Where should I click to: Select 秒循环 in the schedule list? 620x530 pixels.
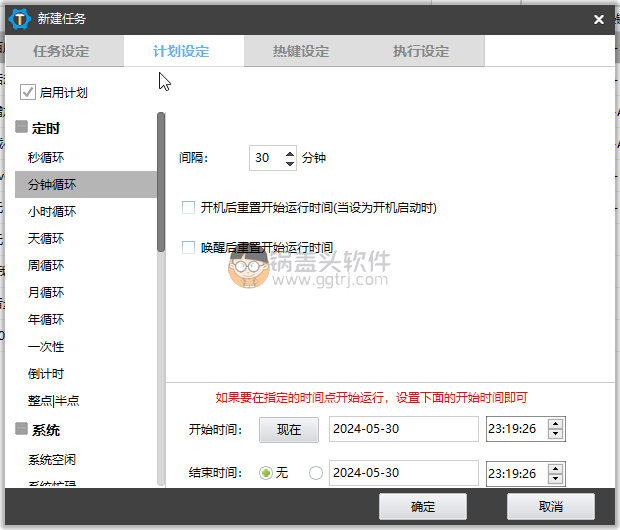coord(86,157)
